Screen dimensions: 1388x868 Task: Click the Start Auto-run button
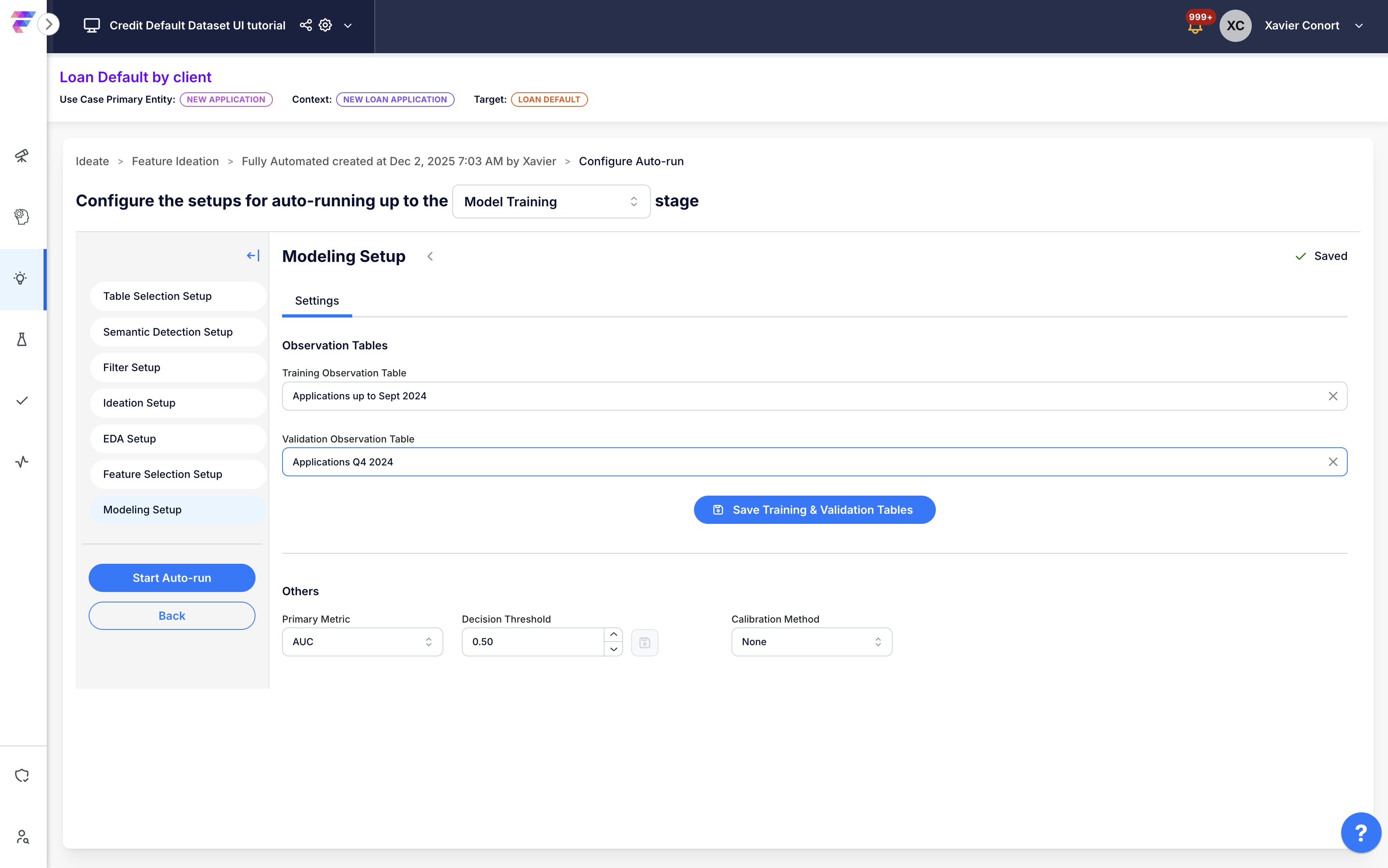pos(172,578)
